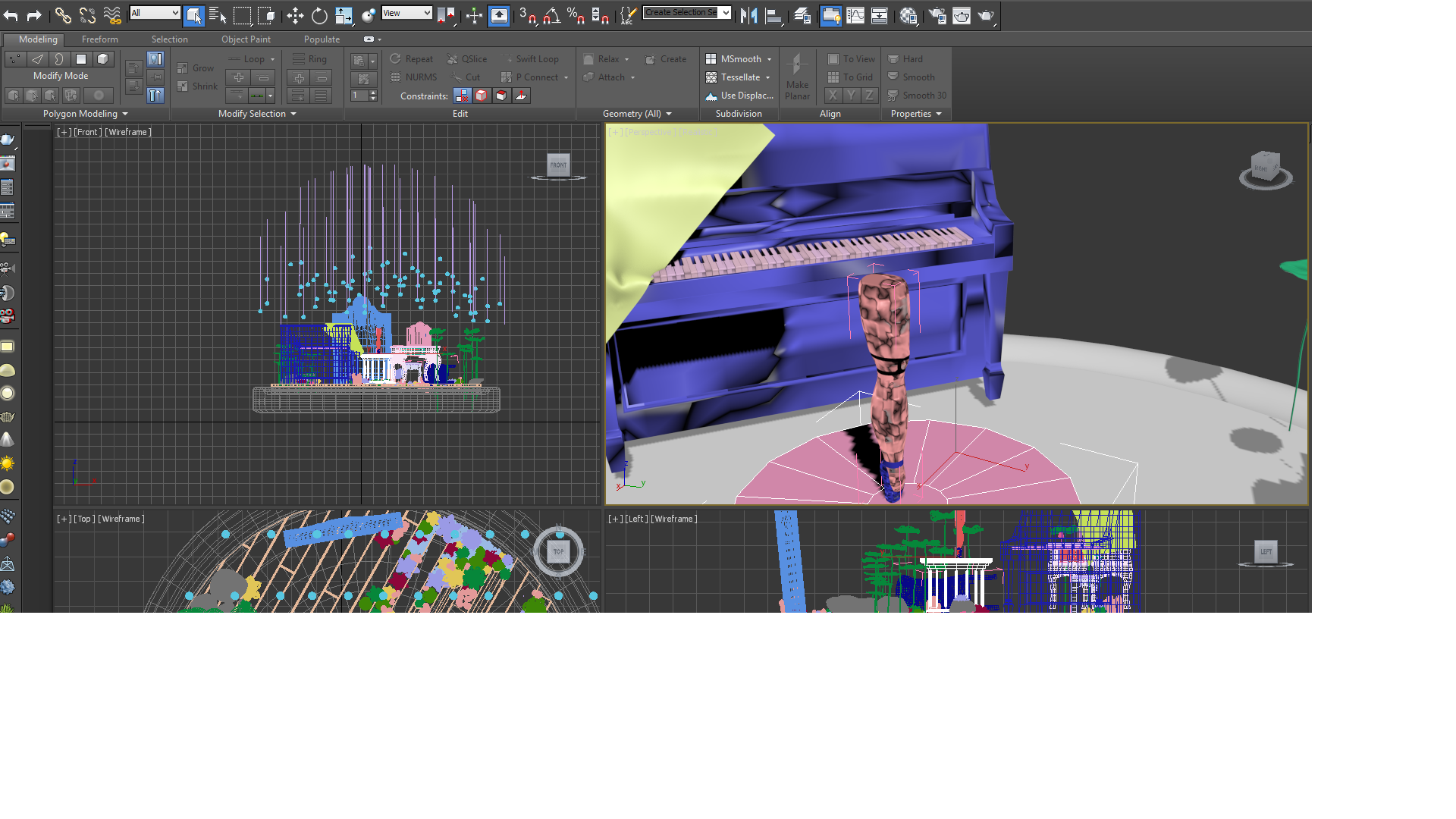Switch to the Freeform ribbon tab
1456x819 pixels.
point(99,39)
